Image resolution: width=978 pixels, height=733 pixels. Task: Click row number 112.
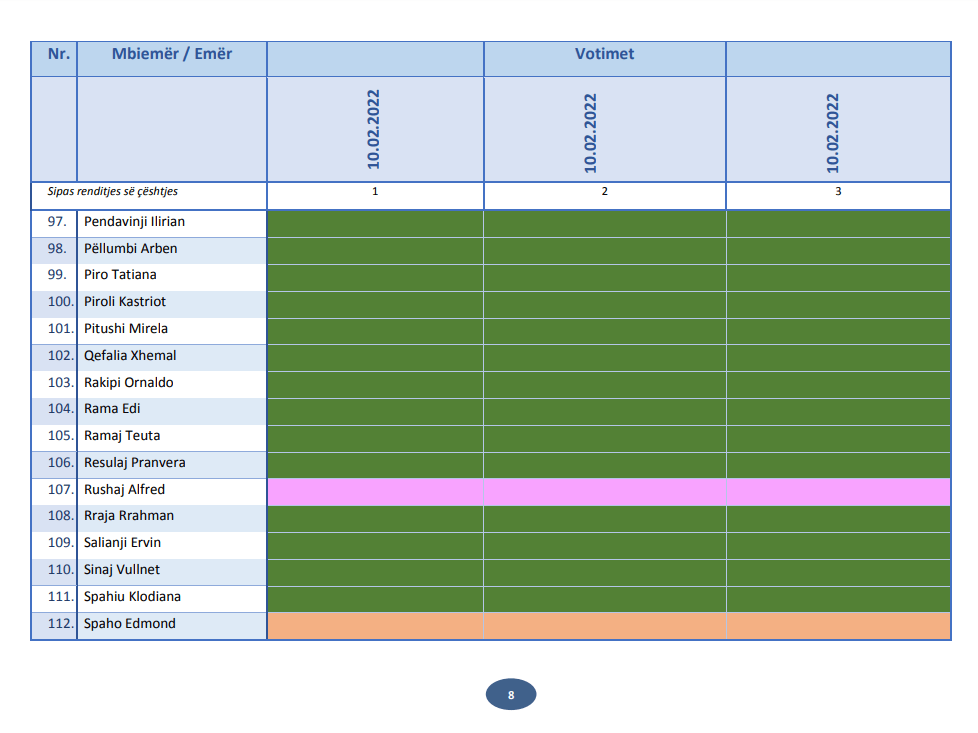pyautogui.click(x=60, y=624)
